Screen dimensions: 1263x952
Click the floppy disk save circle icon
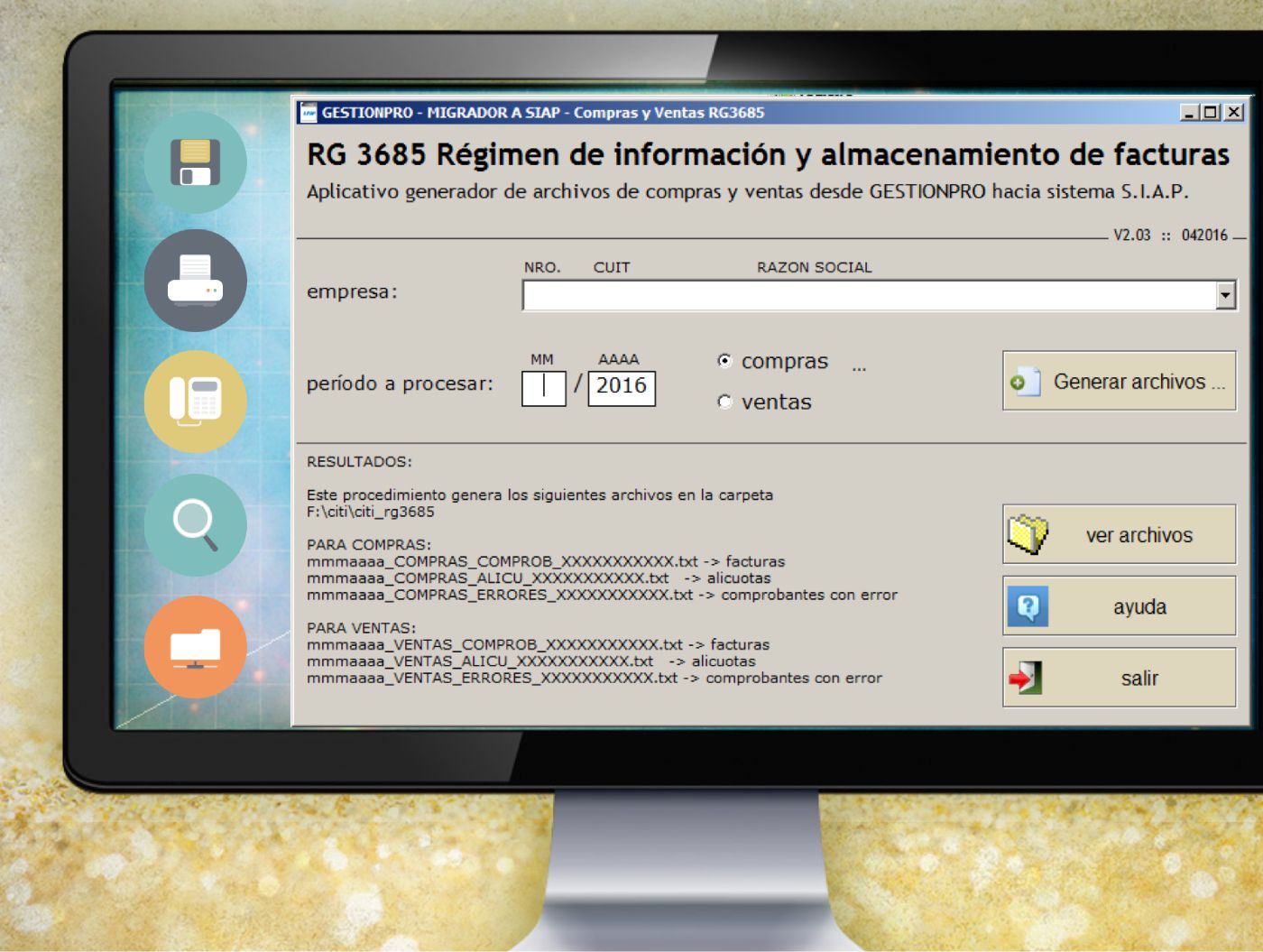[x=195, y=162]
